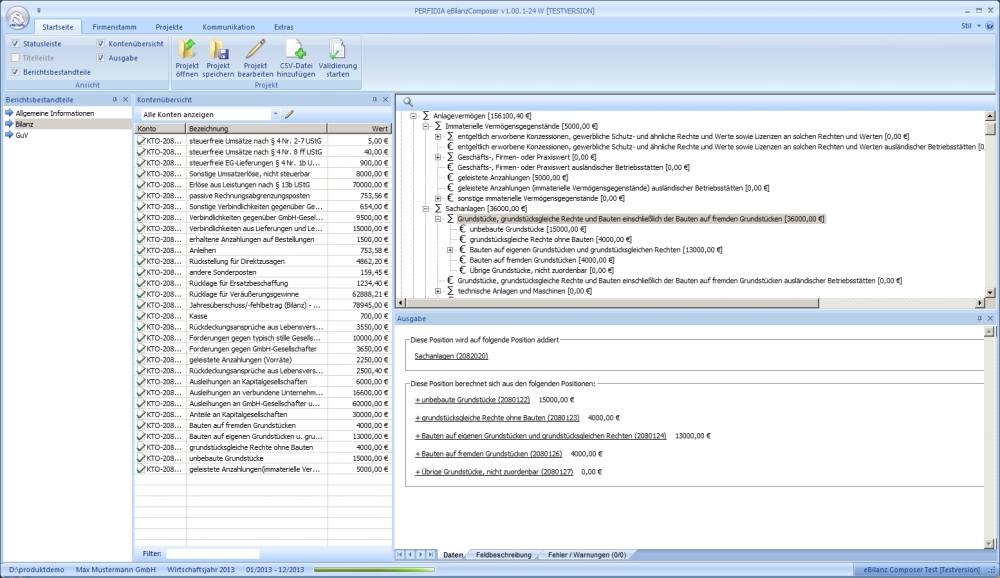This screenshot has width=1000, height=578.
Task: Open Übrige Grundstücke, nicht zuordenbar (2080127) link
Action: coord(494,471)
